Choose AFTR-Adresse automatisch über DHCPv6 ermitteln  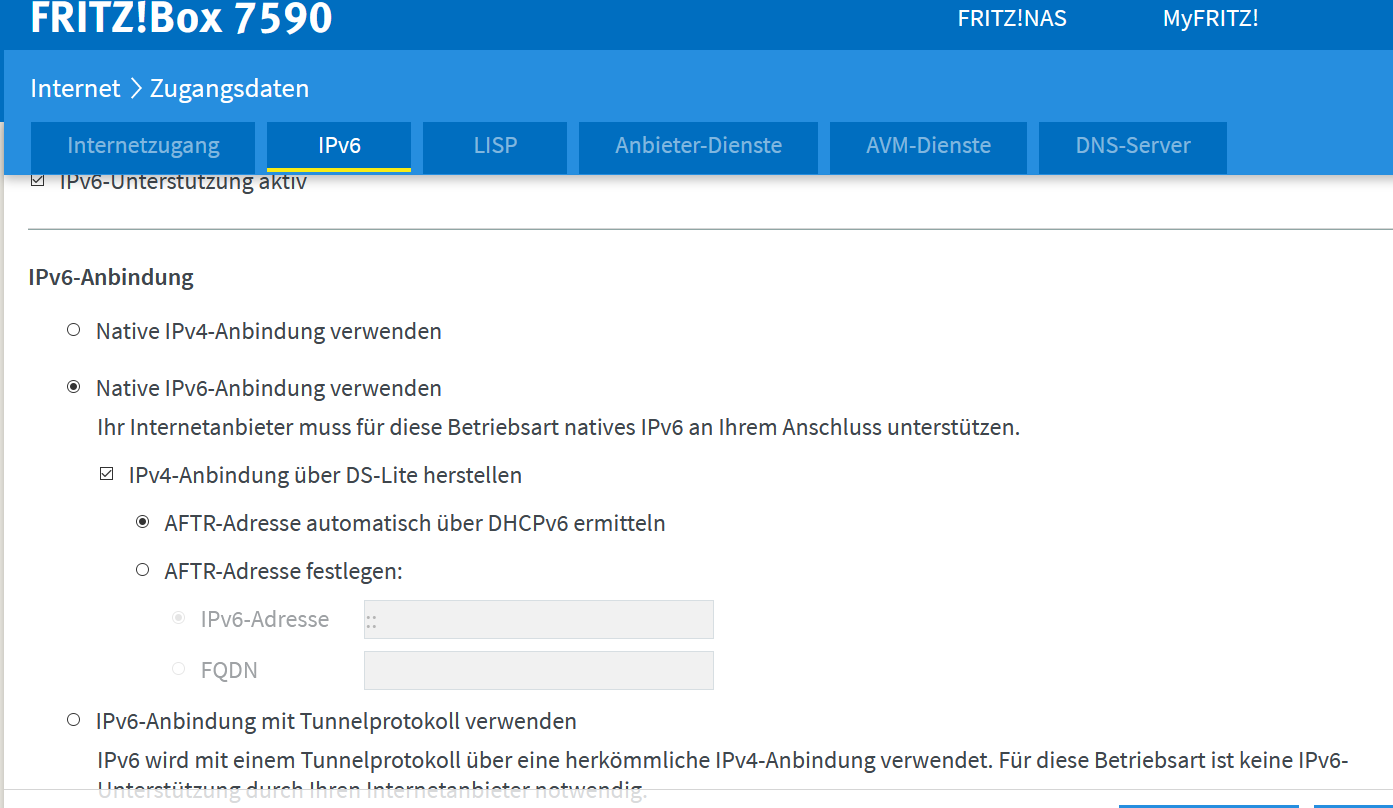click(143, 522)
